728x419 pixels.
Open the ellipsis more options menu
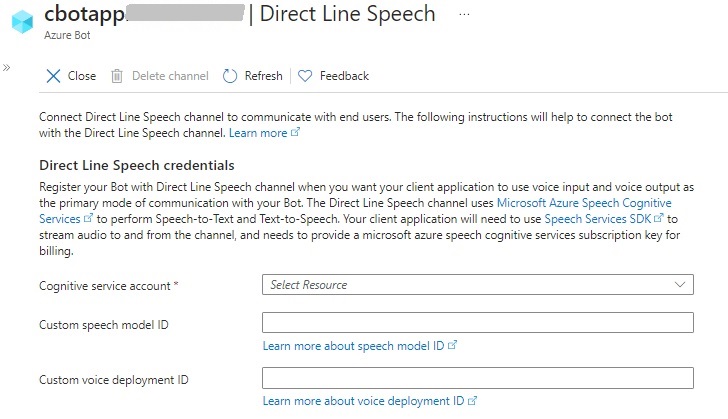[x=462, y=14]
